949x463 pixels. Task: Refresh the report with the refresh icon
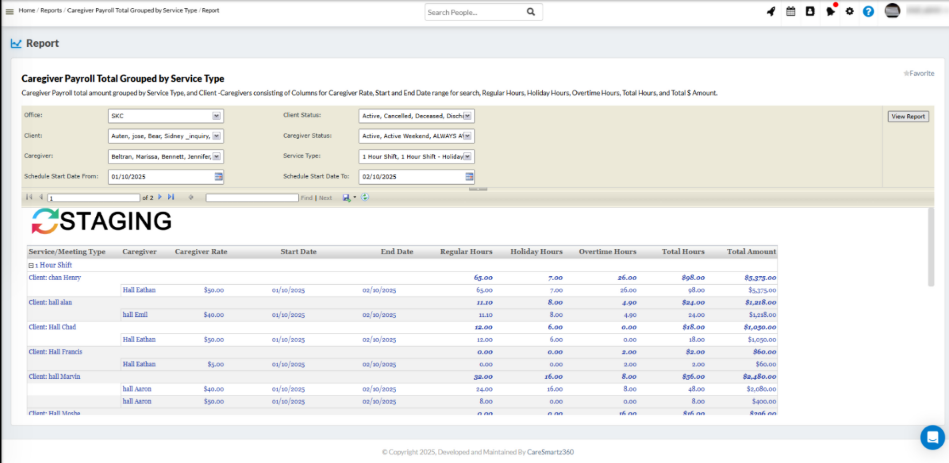(x=365, y=197)
